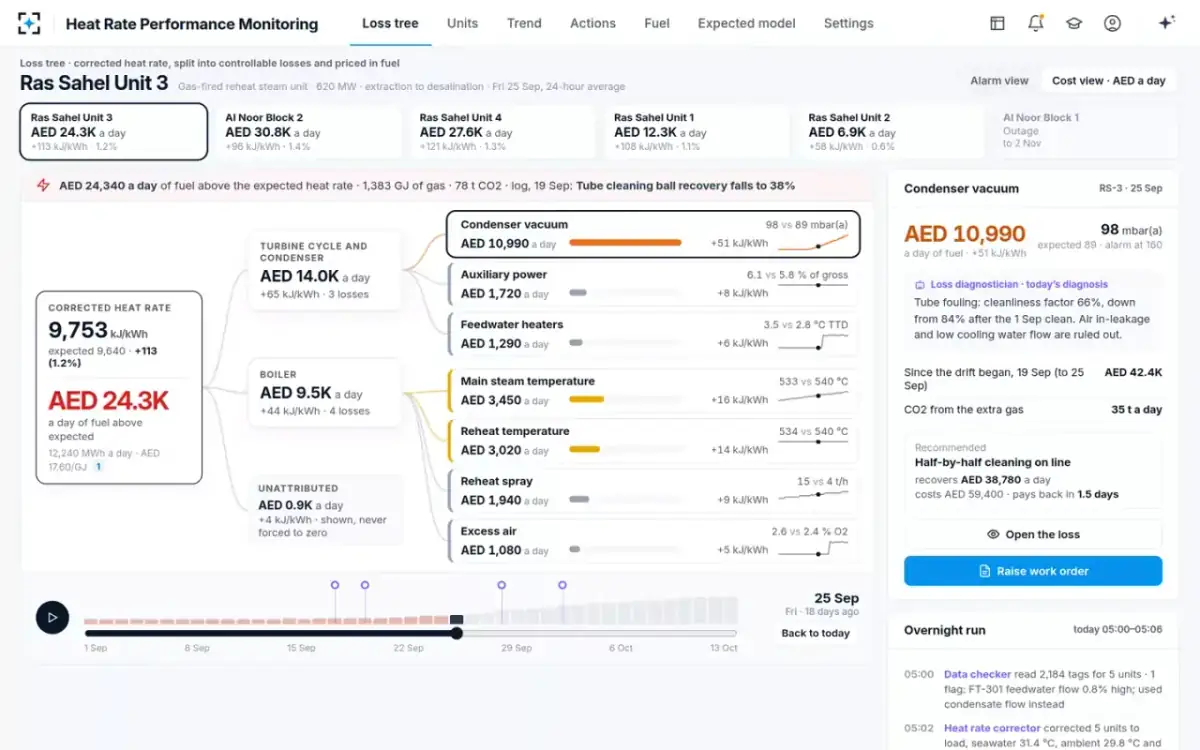The image size is (1200, 750).
Task: Click Back to today button
Action: click(815, 633)
